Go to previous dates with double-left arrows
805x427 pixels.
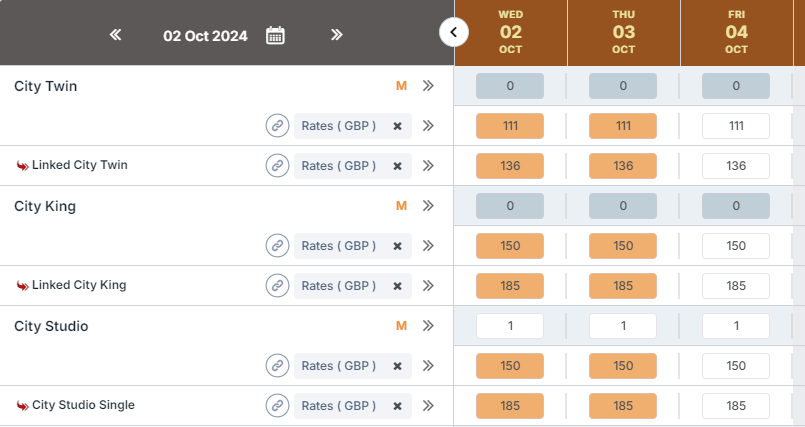(x=116, y=35)
